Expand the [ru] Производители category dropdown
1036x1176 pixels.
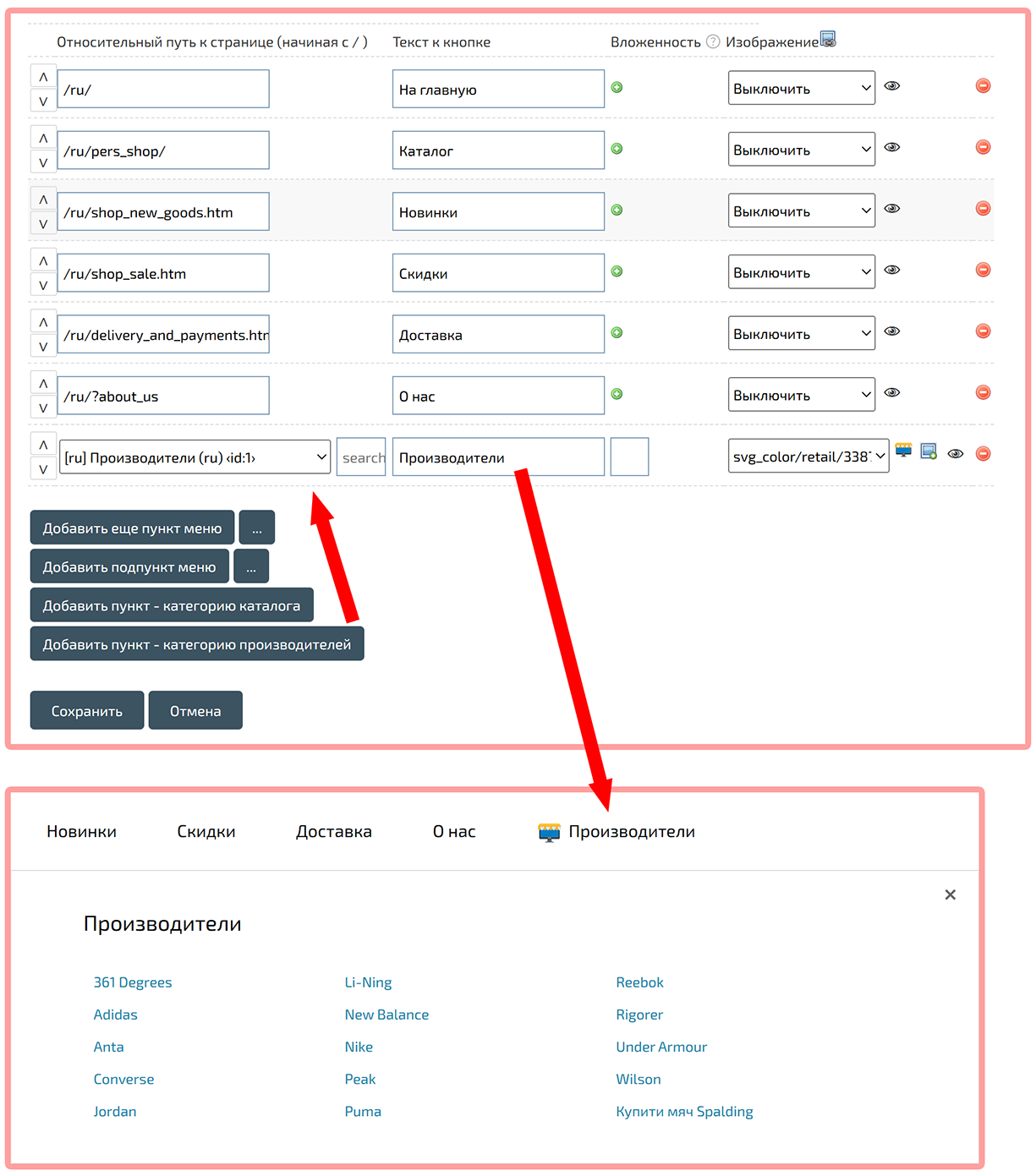195,457
